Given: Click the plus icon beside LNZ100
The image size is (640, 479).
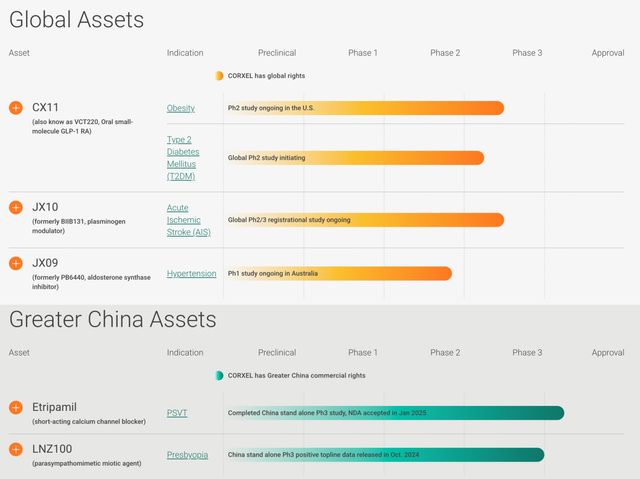Looking at the screenshot, I should coord(15,449).
